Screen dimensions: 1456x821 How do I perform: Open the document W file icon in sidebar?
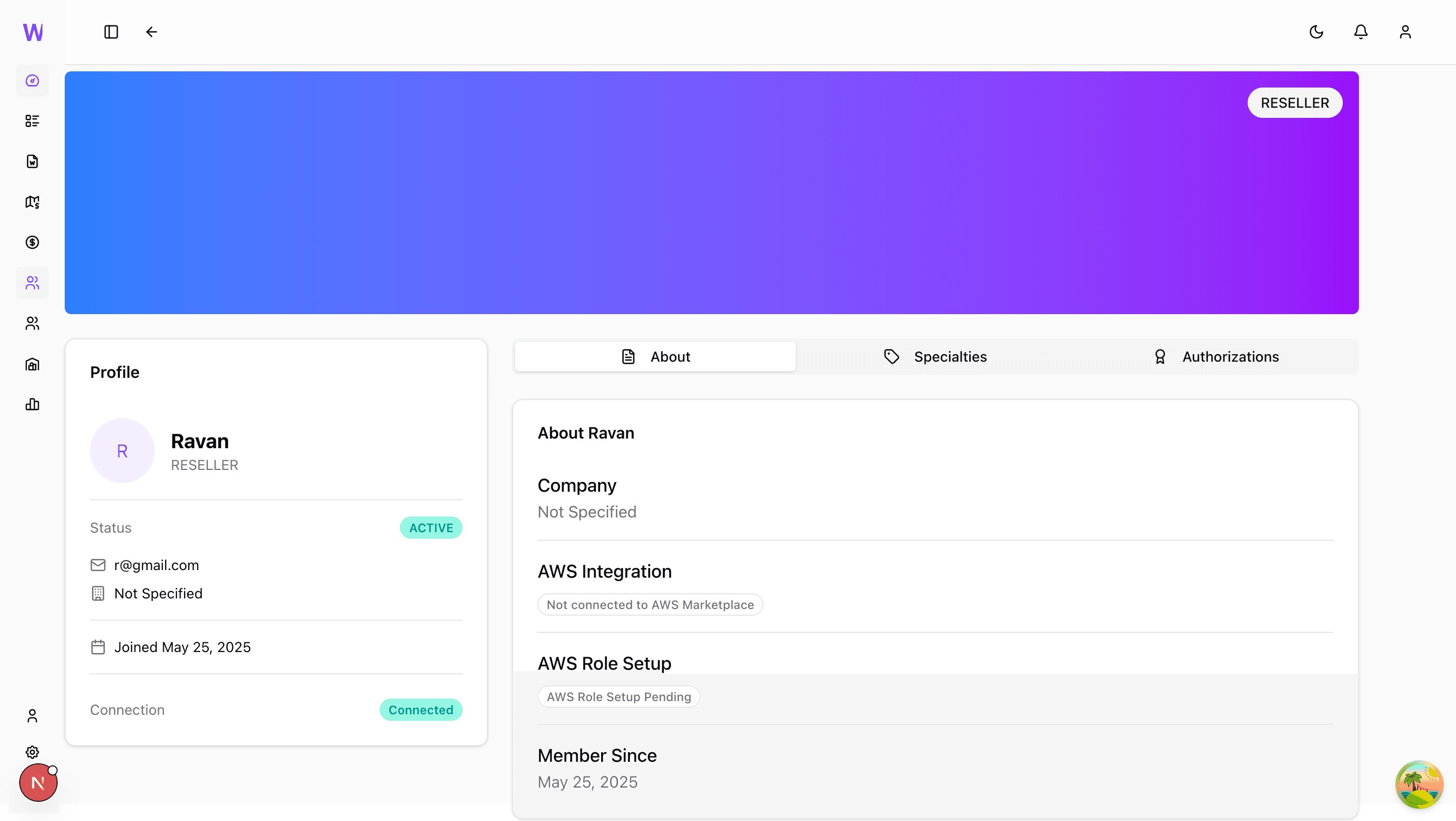point(32,162)
